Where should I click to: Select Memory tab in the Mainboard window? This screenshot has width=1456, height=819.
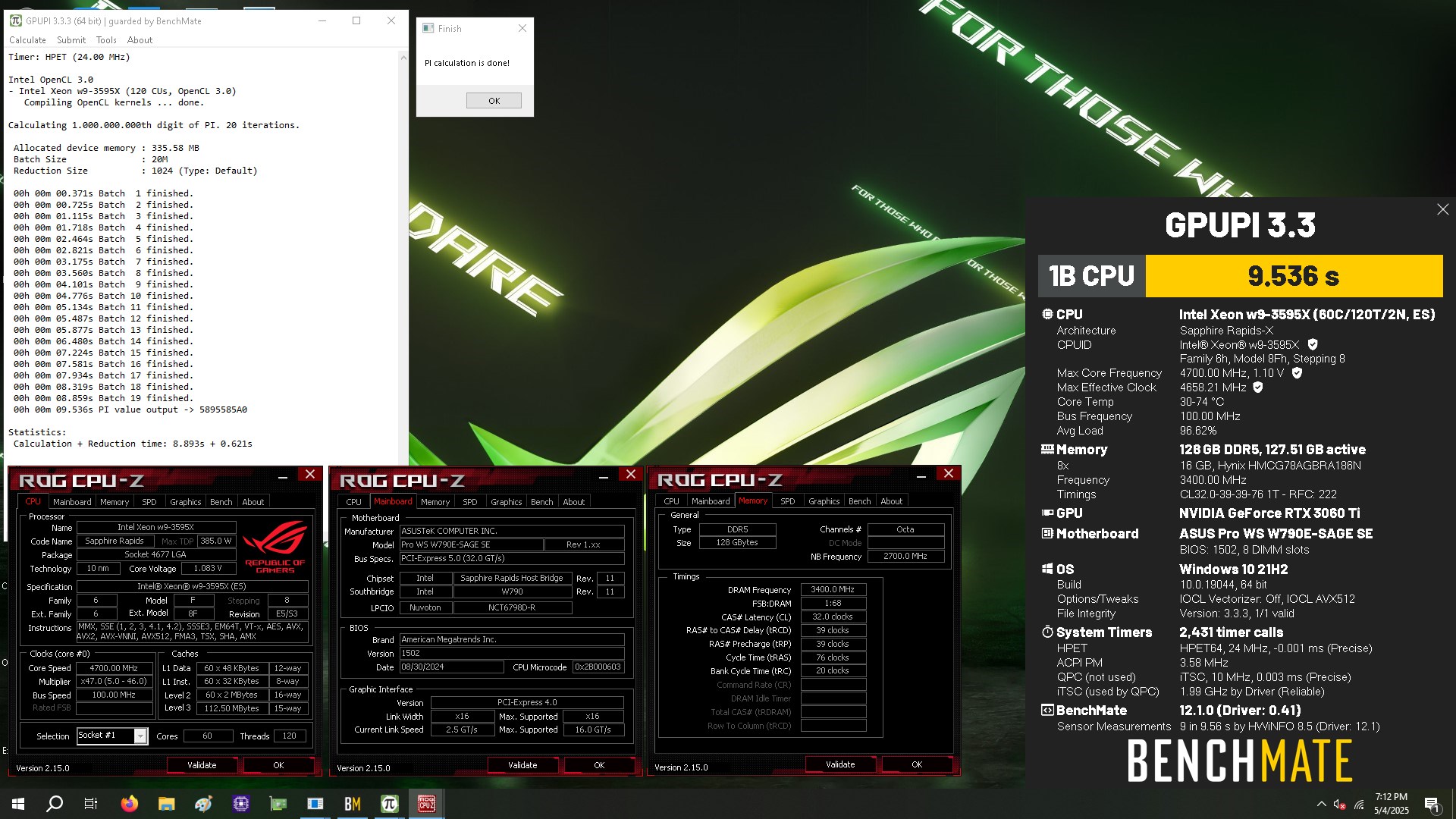click(435, 502)
